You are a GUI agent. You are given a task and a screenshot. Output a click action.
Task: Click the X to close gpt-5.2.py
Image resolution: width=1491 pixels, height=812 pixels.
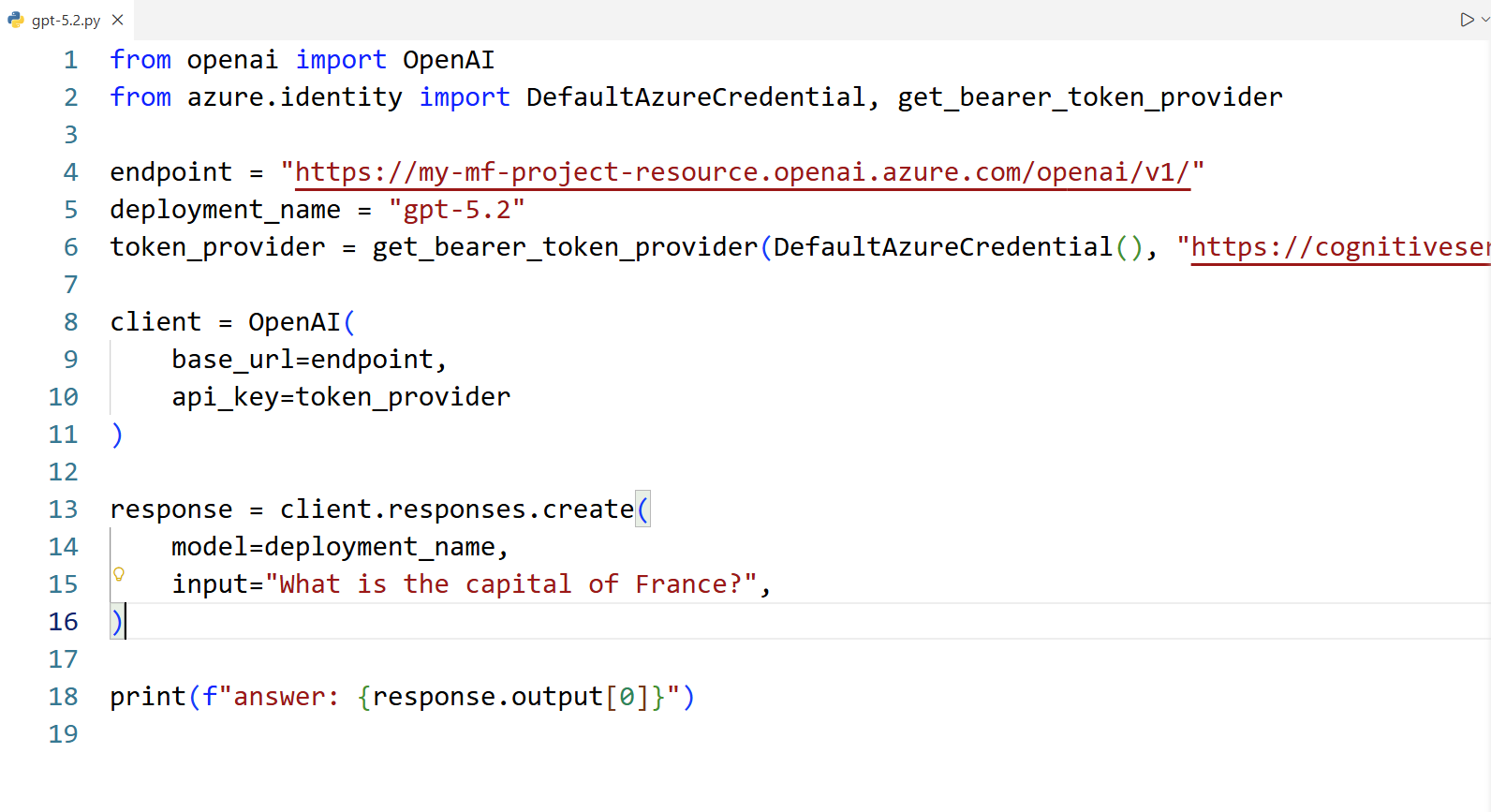pos(116,19)
